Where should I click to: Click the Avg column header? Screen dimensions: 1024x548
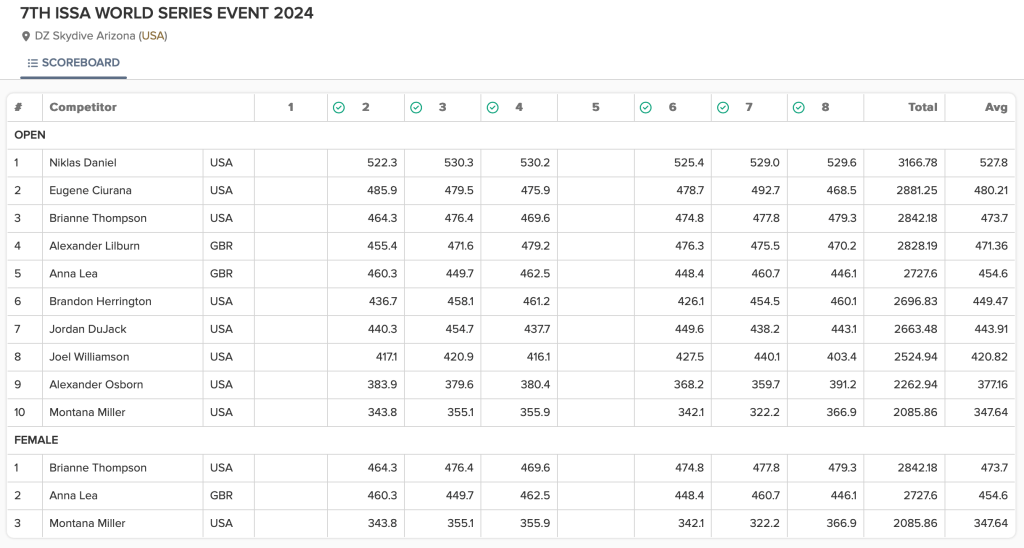click(995, 107)
